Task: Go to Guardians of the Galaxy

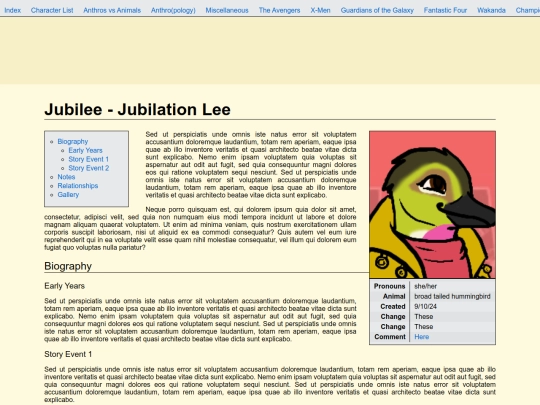Action: (377, 10)
